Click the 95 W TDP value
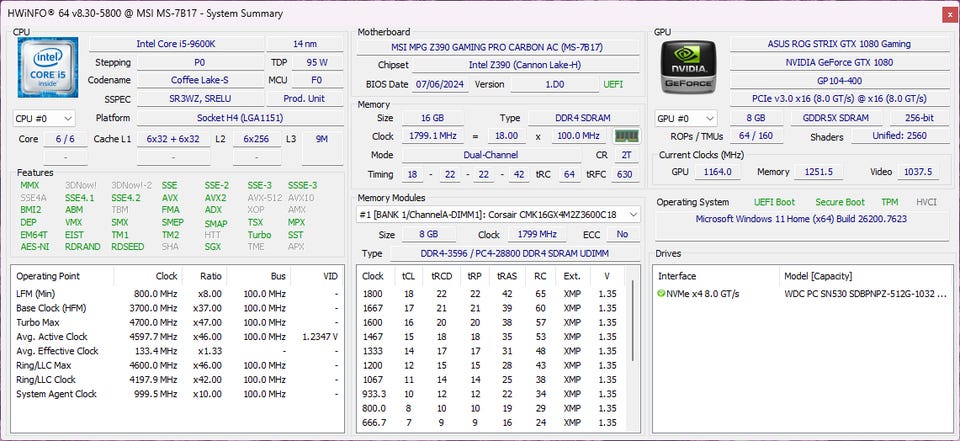Screen dimensions: 960x441 317,62
